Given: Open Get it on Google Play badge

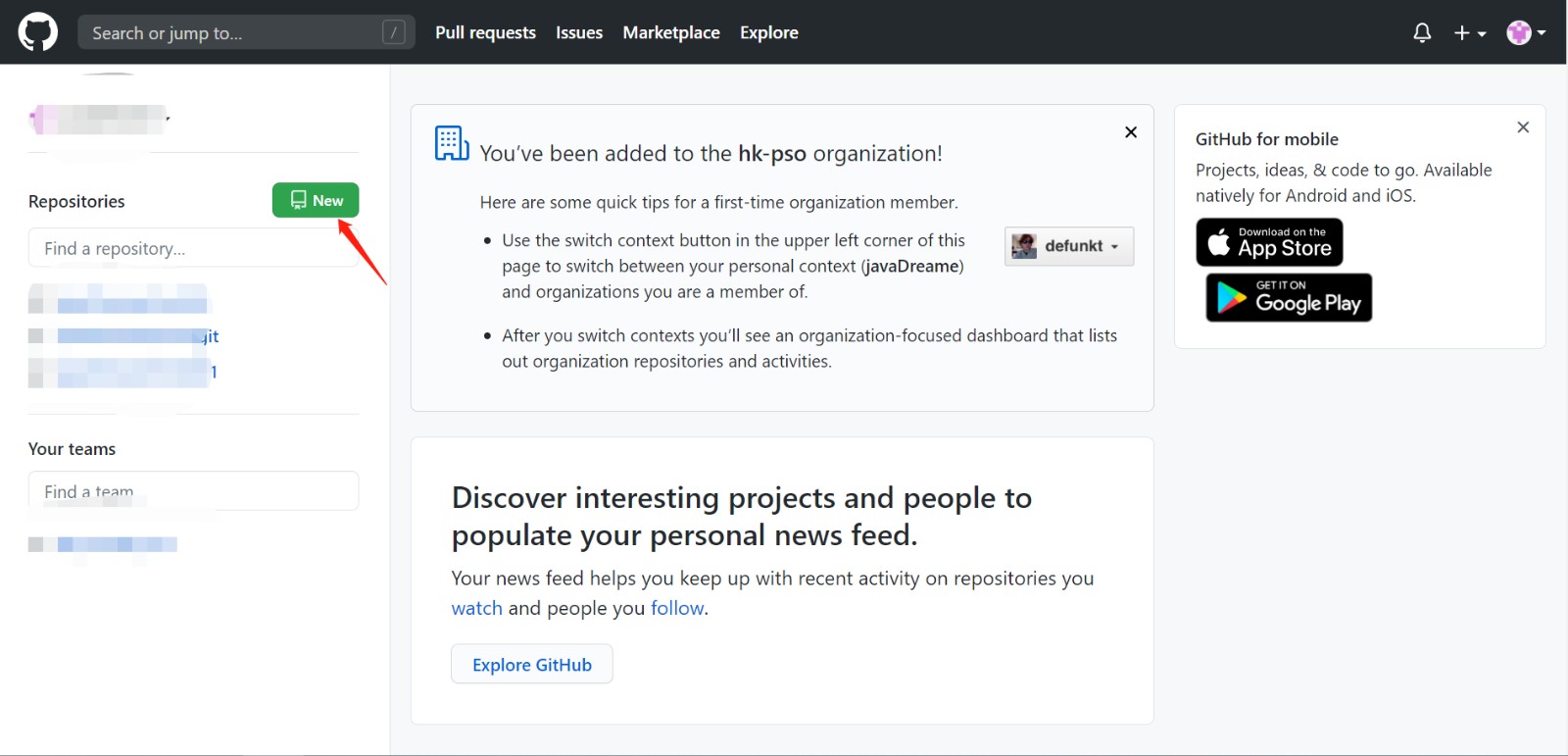Looking at the screenshot, I should pyautogui.click(x=1289, y=297).
